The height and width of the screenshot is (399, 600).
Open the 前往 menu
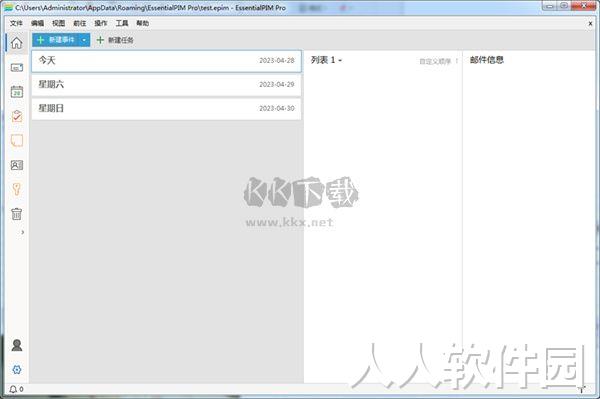(80, 23)
